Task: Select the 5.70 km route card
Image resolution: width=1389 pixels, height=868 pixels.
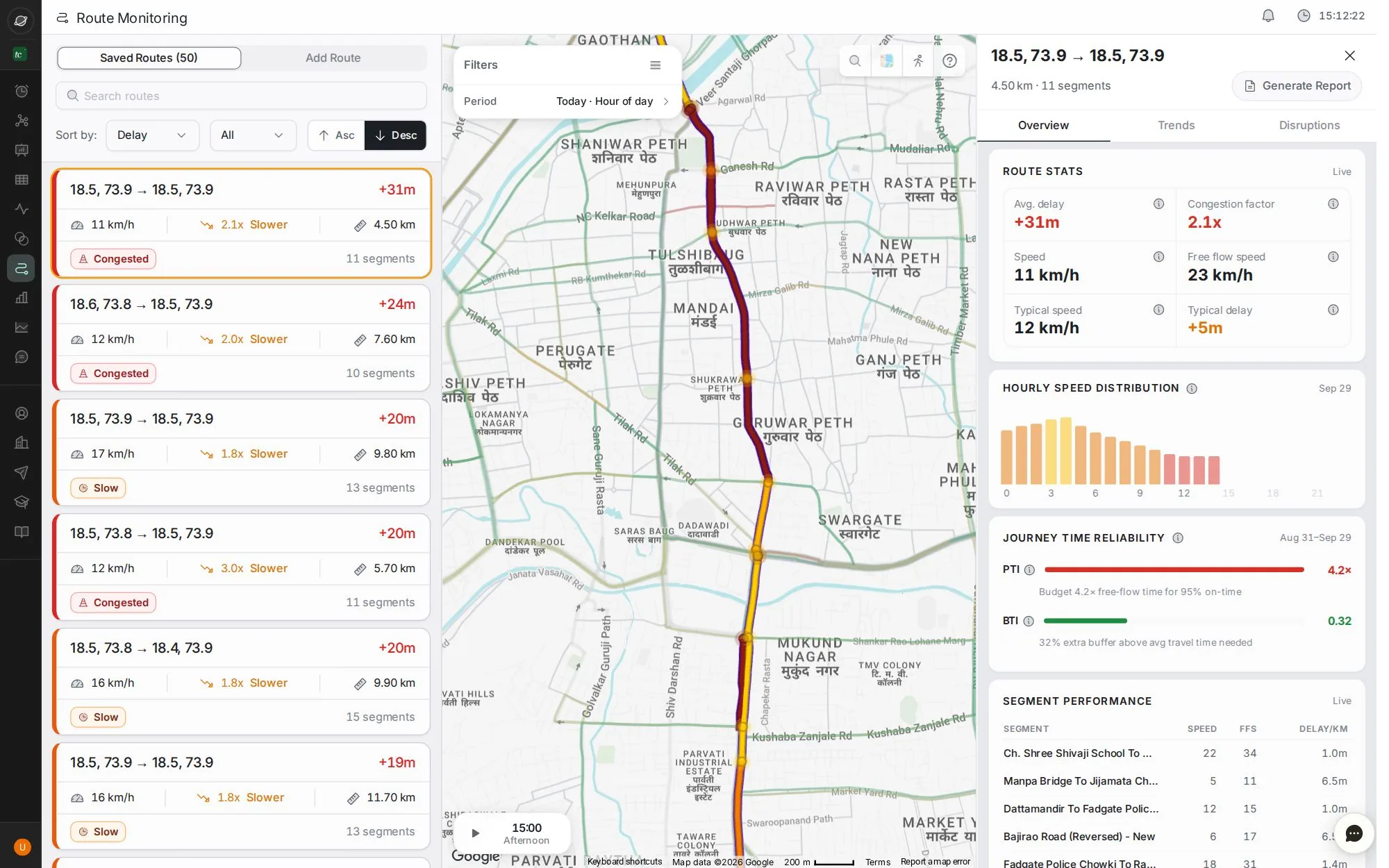Action: 241,567
